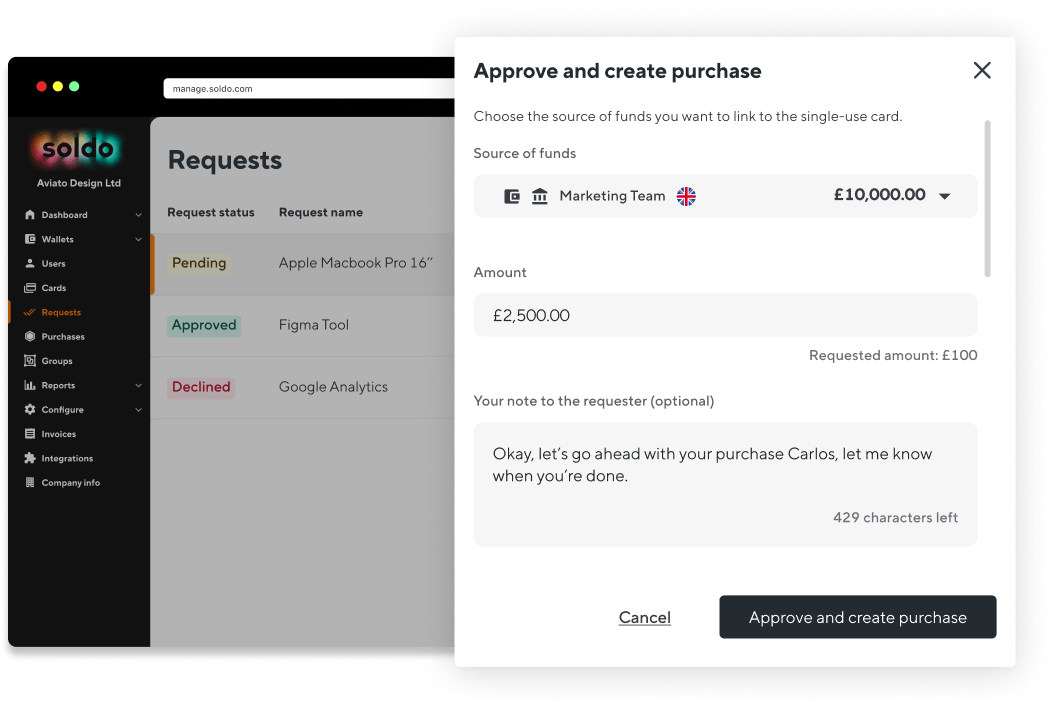Open the Cards icon in sidebar

click(30, 287)
